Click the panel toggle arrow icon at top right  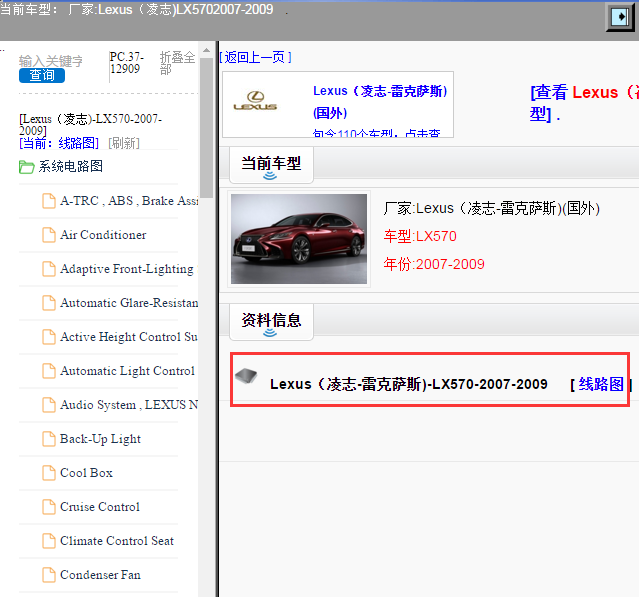pyautogui.click(x=620, y=17)
